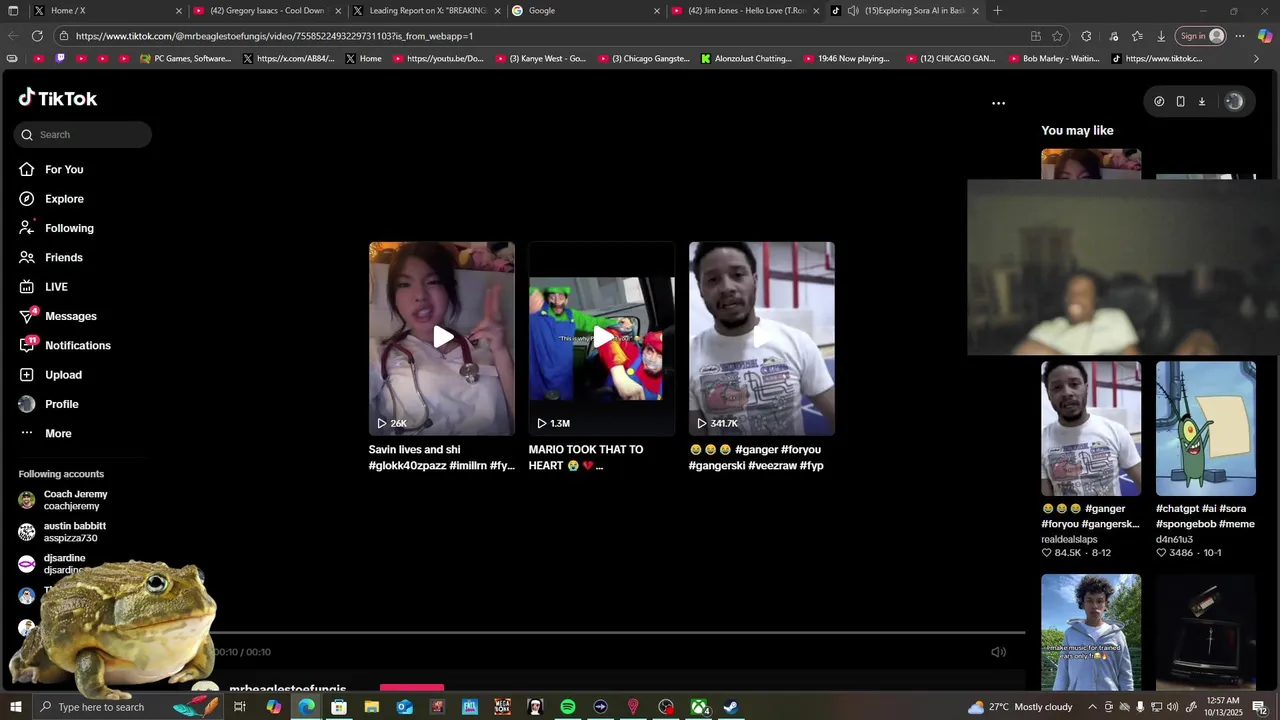Screen dimensions: 1280x720
Task: Reload the current page
Action: pos(37,36)
